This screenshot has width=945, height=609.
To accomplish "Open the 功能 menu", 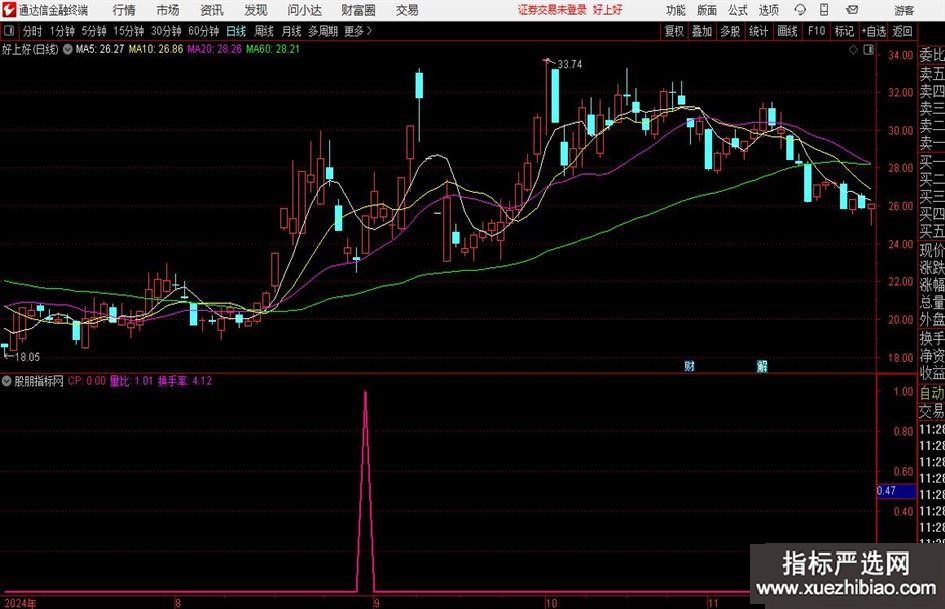I will point(676,10).
